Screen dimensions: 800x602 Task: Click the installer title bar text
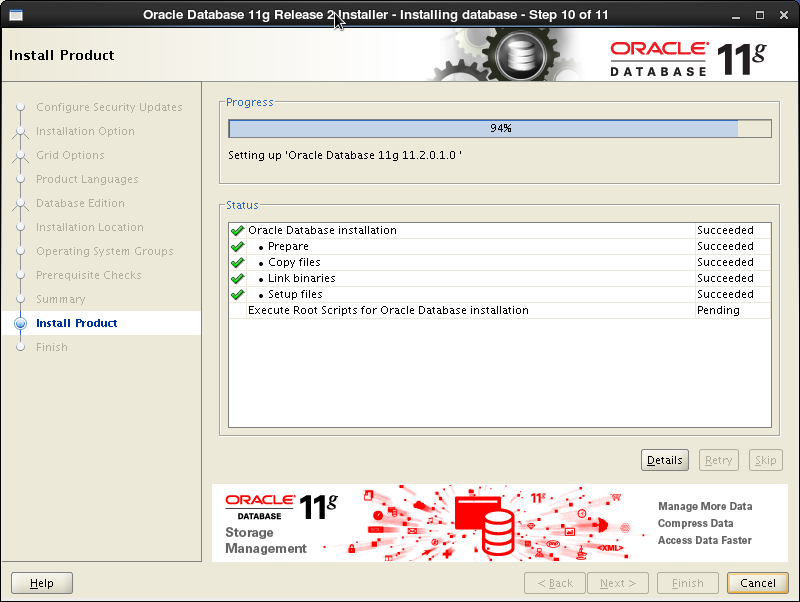[376, 15]
